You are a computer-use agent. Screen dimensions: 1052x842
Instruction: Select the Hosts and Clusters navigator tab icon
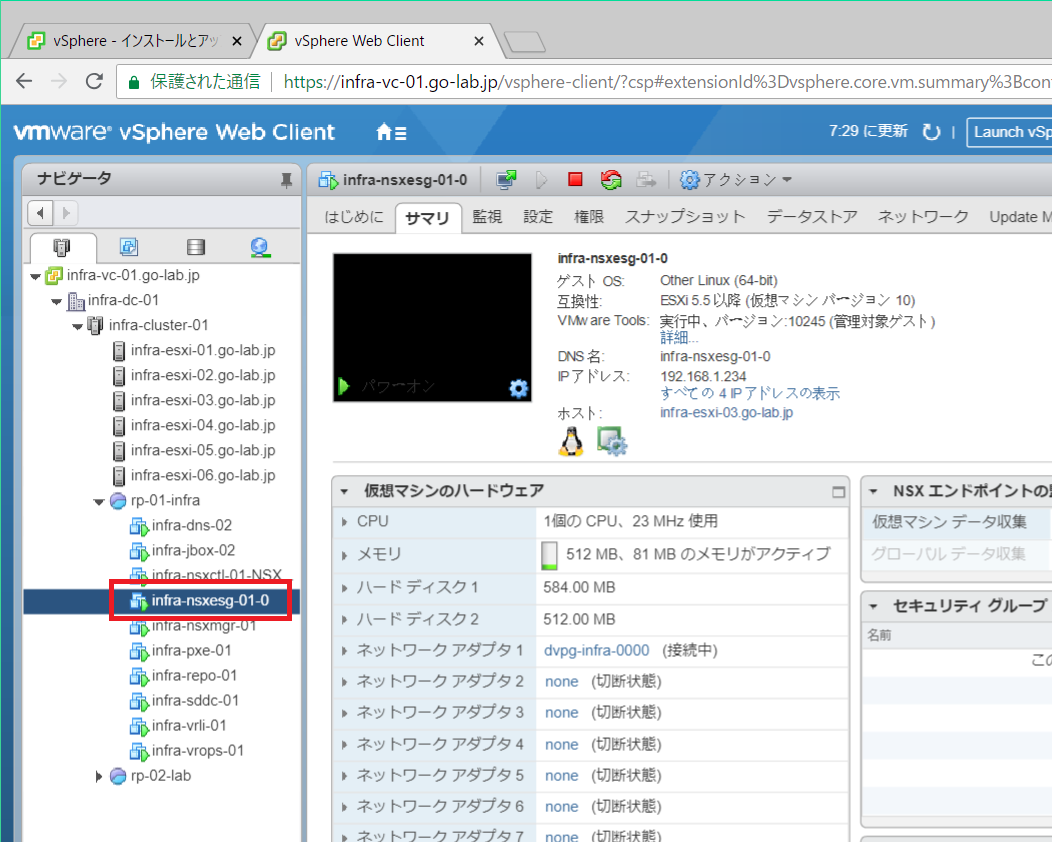click(x=62, y=248)
